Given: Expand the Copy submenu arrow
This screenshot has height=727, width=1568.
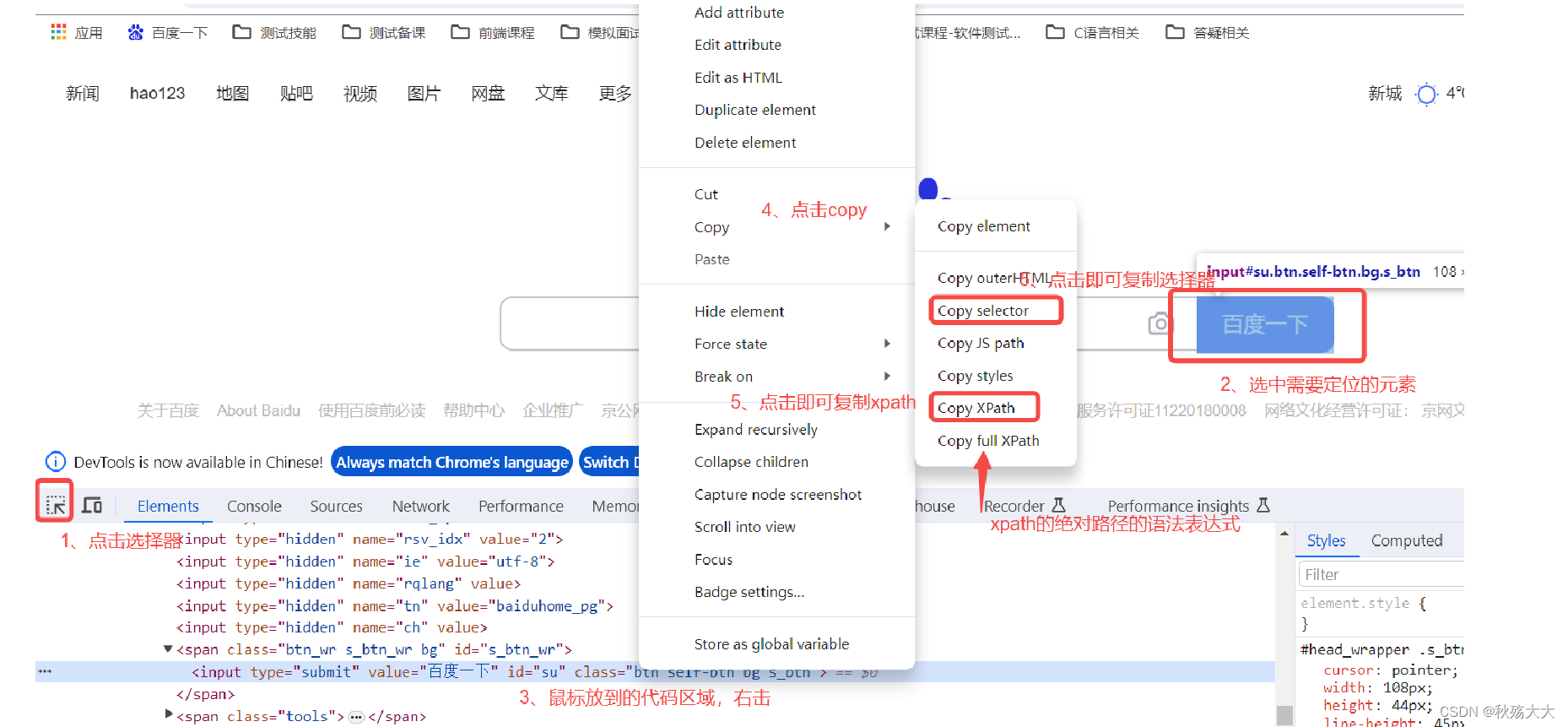Looking at the screenshot, I should 887,226.
